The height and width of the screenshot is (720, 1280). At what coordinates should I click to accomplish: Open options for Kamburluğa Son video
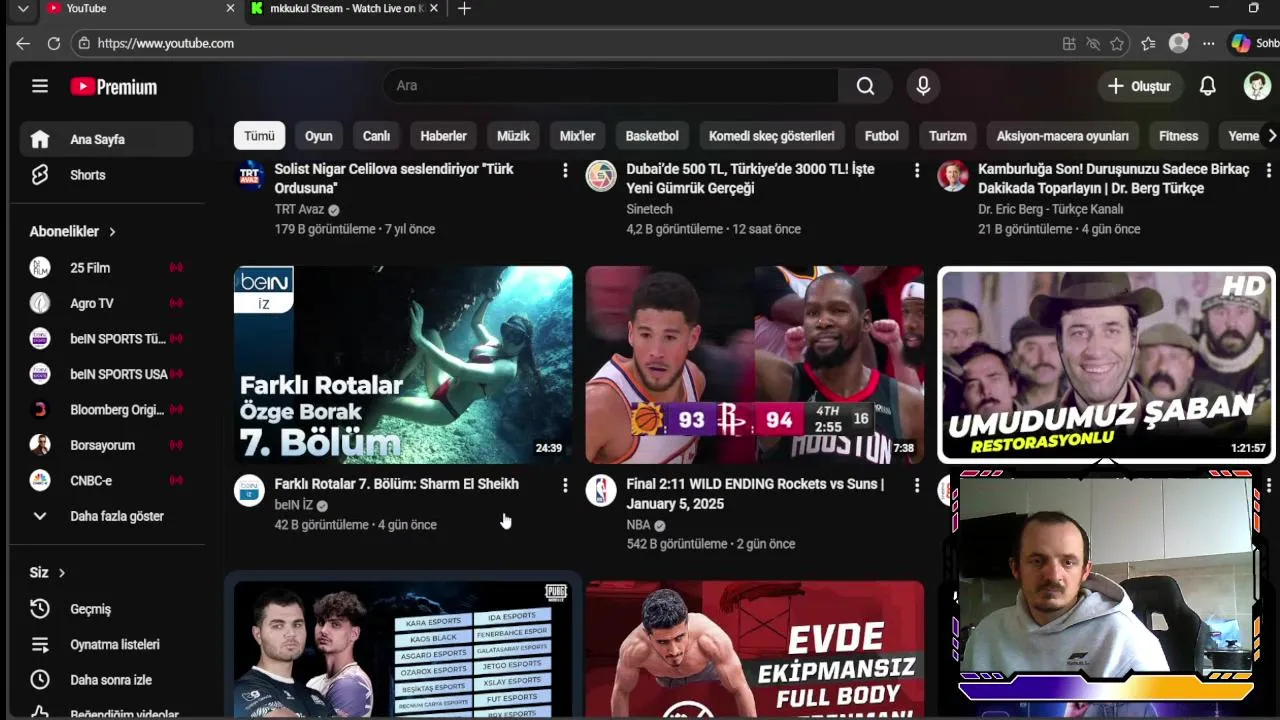click(x=1269, y=171)
